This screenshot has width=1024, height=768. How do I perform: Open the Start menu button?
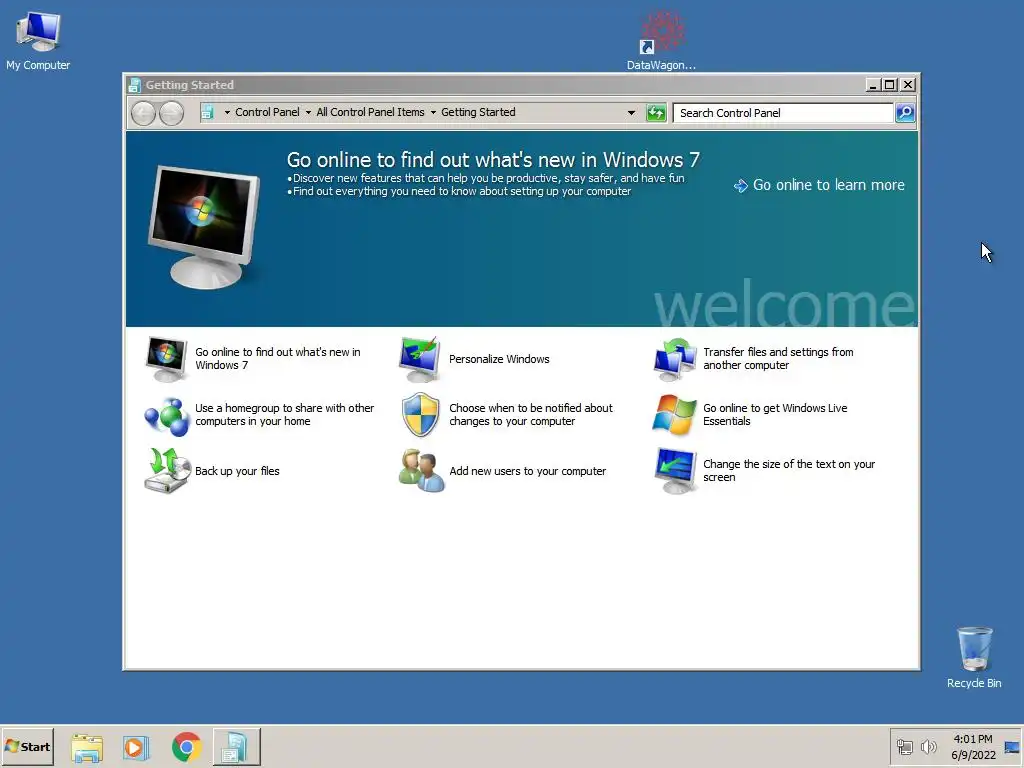click(27, 746)
